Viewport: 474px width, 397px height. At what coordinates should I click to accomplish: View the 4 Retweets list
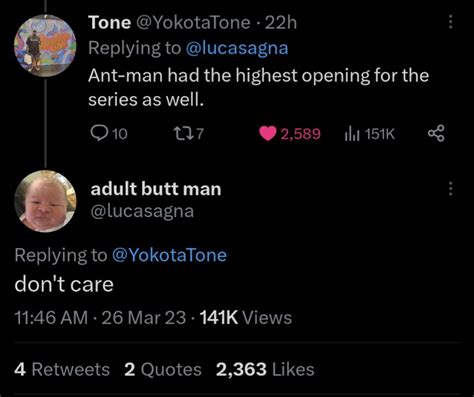(62, 369)
